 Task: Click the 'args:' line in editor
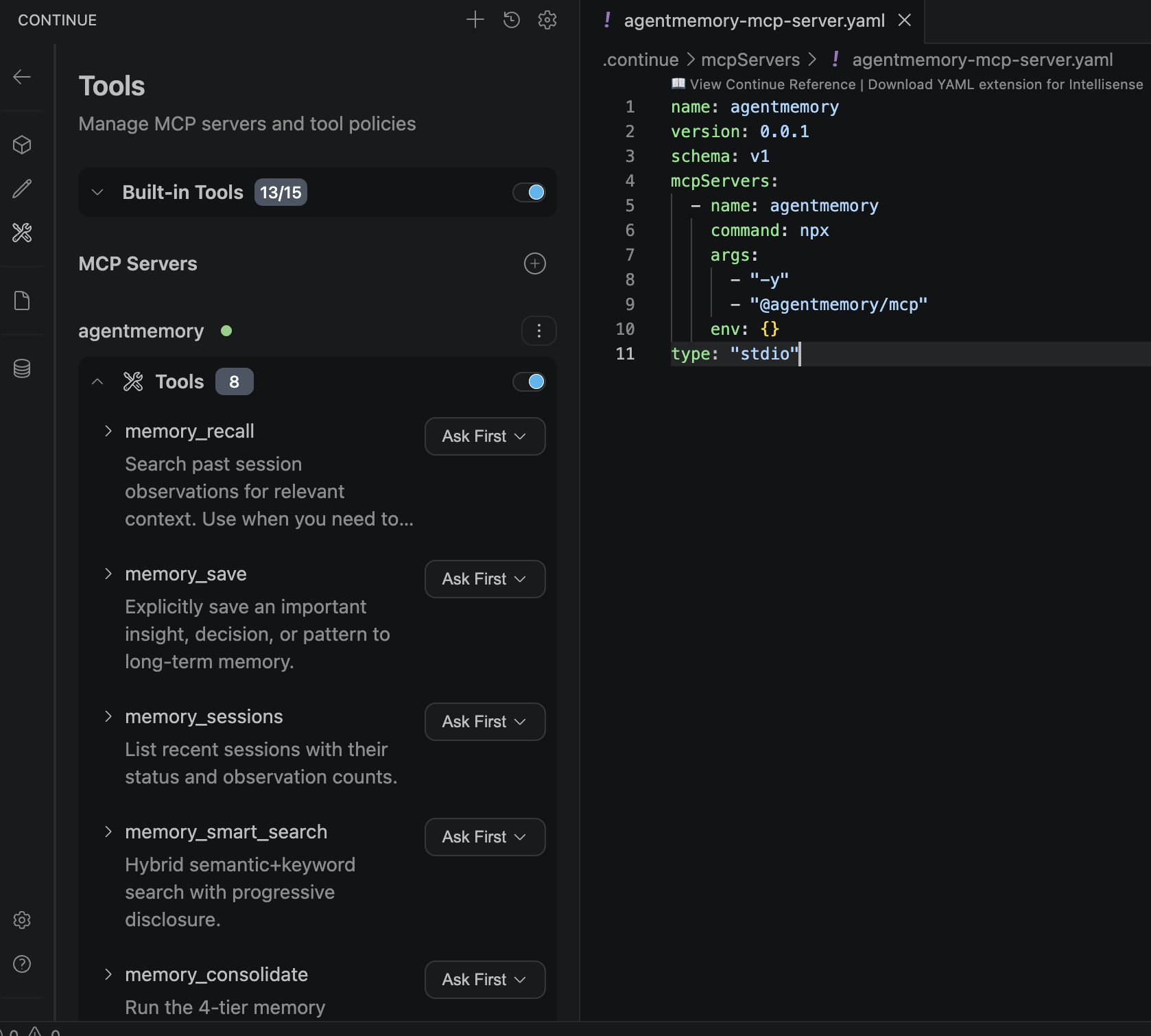tap(734, 255)
